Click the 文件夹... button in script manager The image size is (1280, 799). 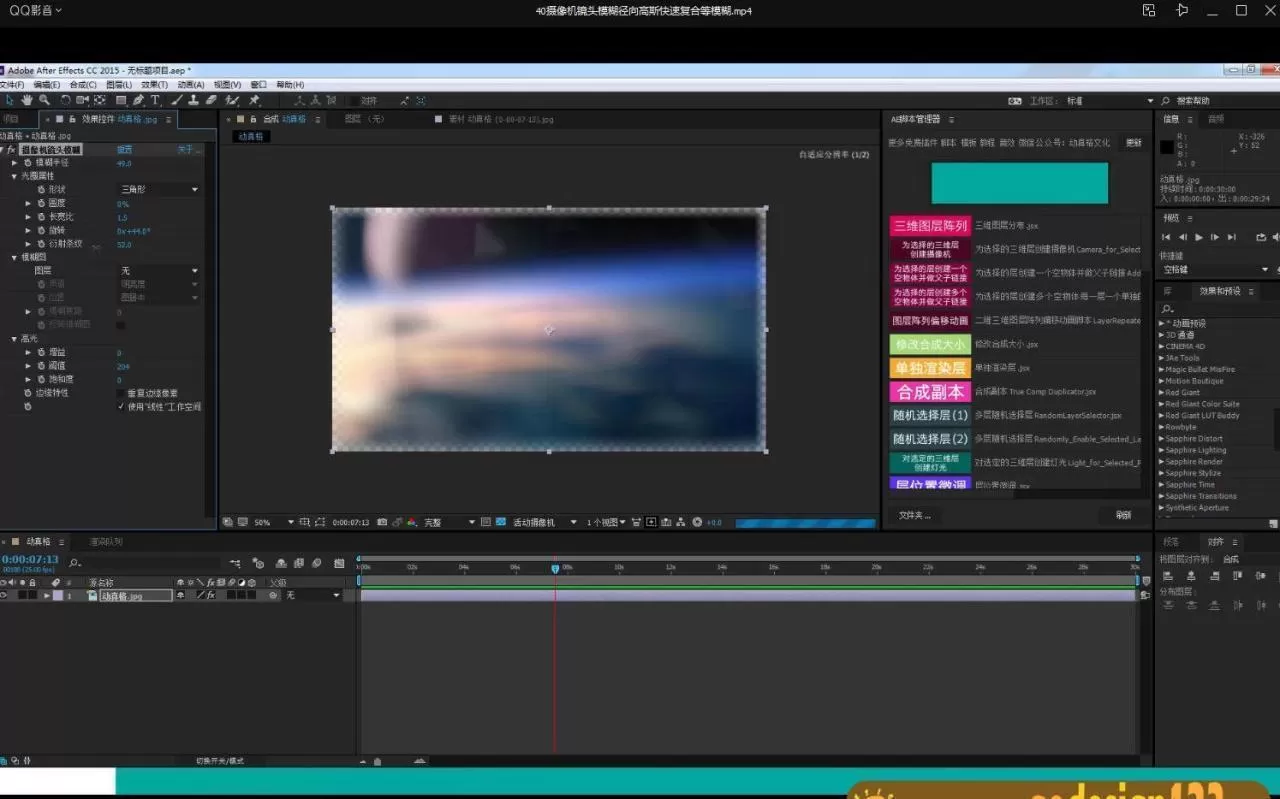pyautogui.click(x=914, y=515)
